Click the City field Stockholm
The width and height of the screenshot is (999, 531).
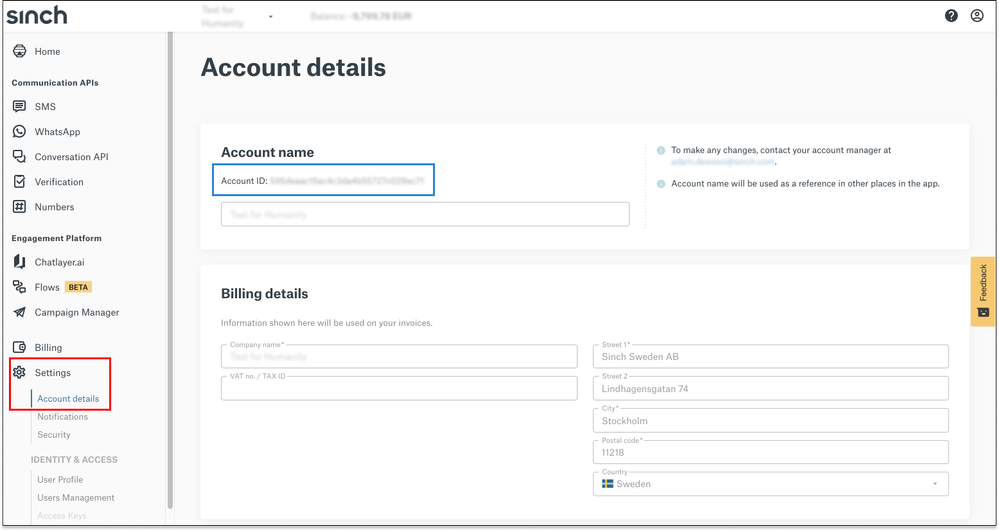(x=770, y=420)
